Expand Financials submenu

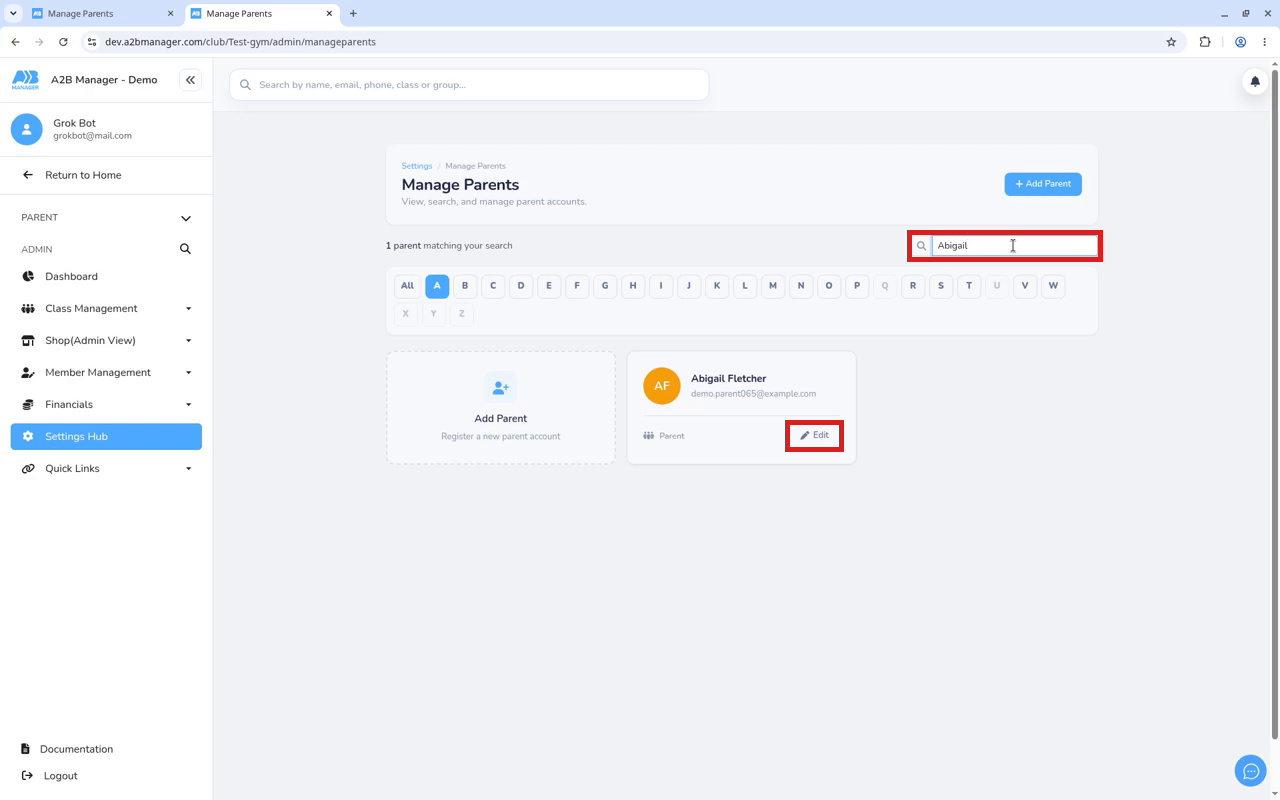[188, 405]
